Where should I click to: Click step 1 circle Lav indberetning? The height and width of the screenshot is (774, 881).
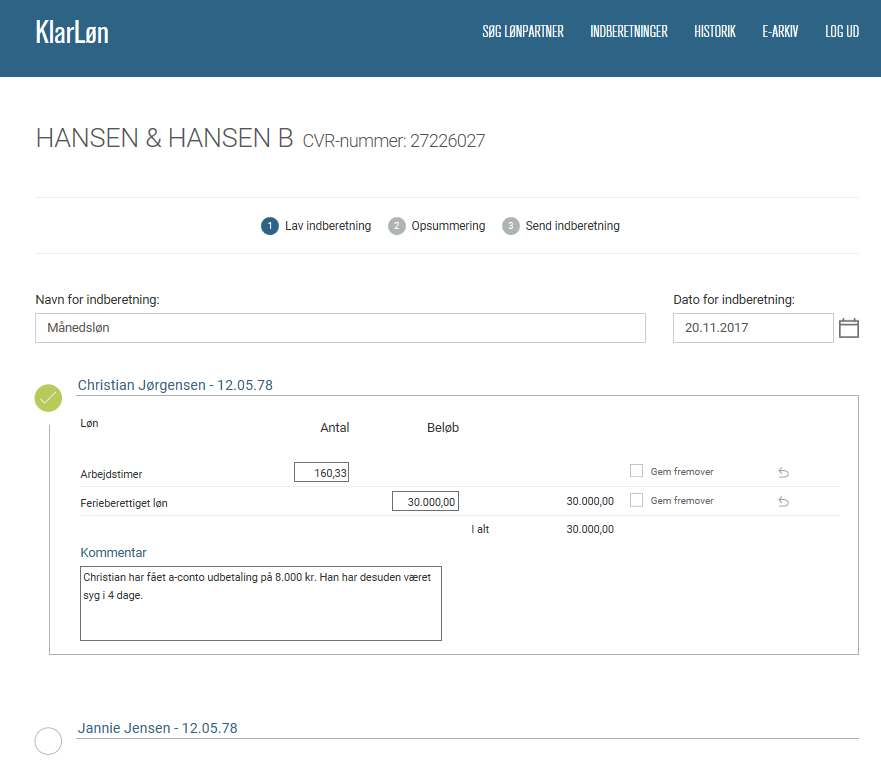pos(269,226)
